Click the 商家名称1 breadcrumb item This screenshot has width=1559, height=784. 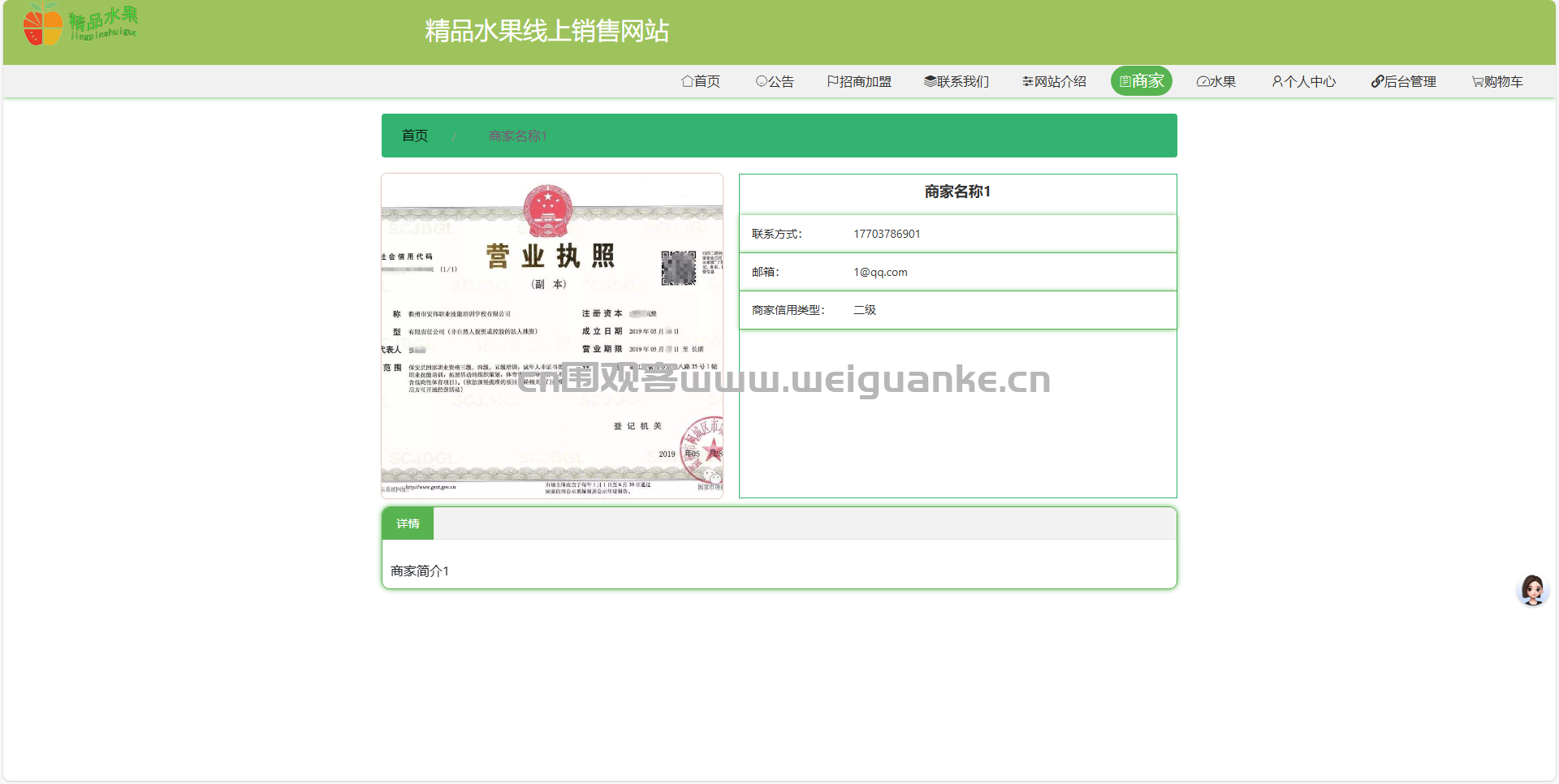517,136
